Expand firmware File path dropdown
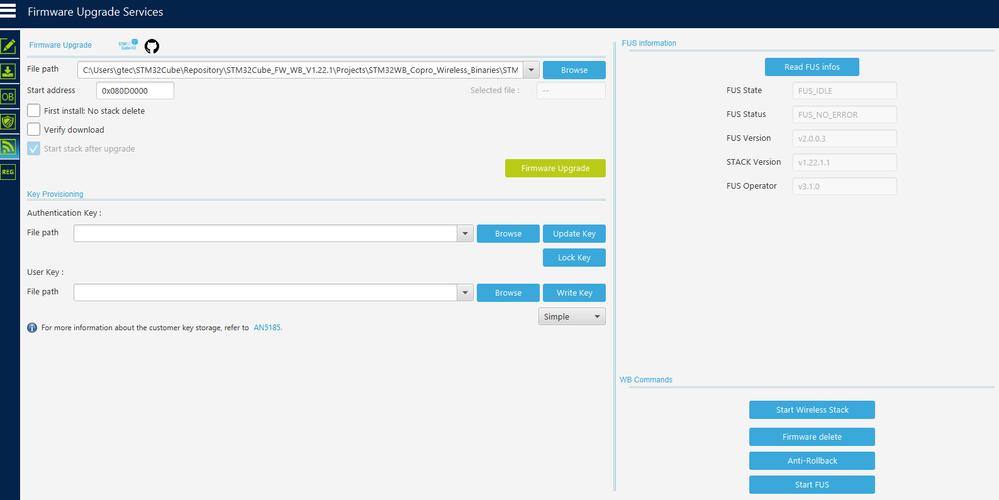Image resolution: width=999 pixels, height=500 pixels. 532,69
